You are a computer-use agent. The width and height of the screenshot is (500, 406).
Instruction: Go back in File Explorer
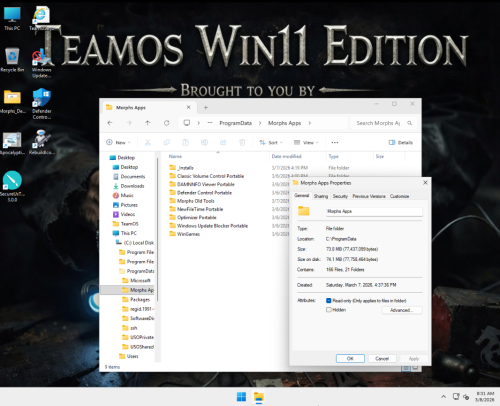coord(110,123)
